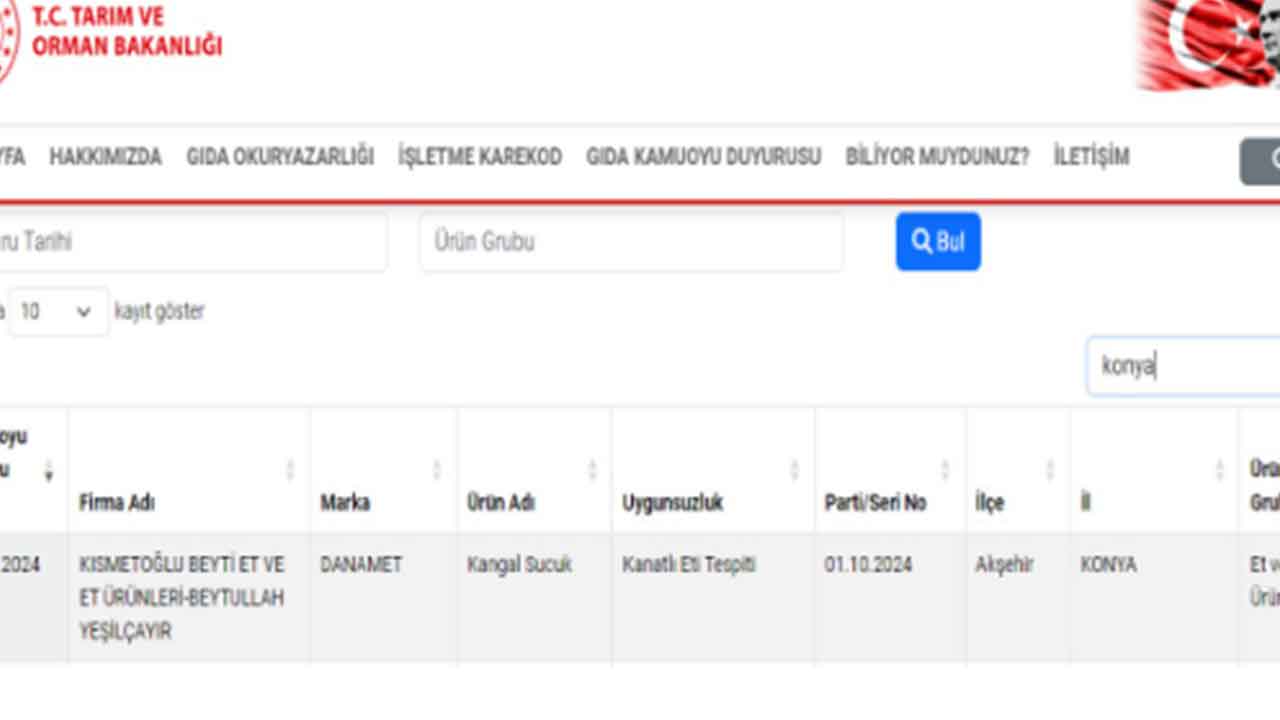This screenshot has height=720, width=1280.
Task: Click the table search box containing konya
Action: click(1180, 366)
